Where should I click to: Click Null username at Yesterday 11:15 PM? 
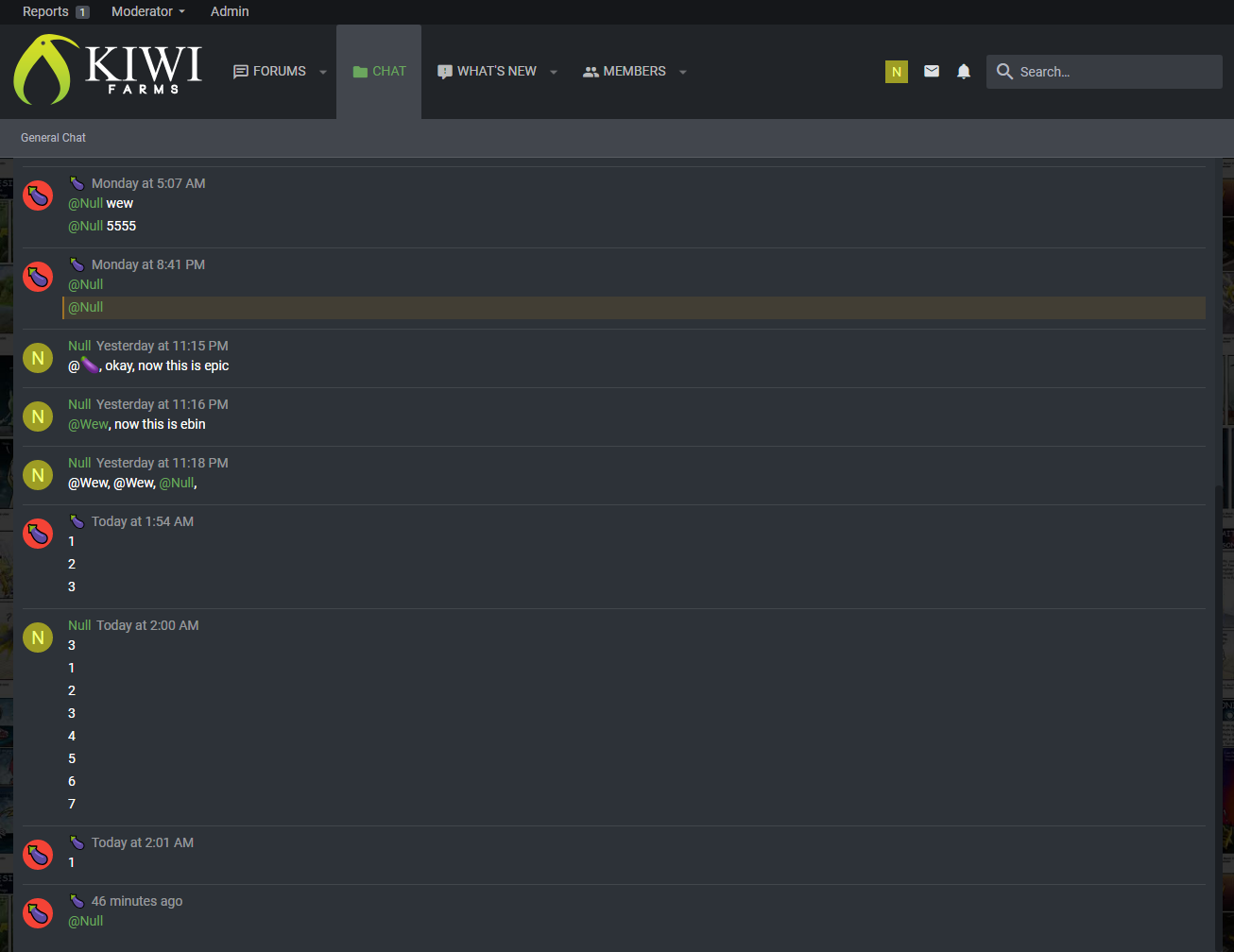click(79, 346)
